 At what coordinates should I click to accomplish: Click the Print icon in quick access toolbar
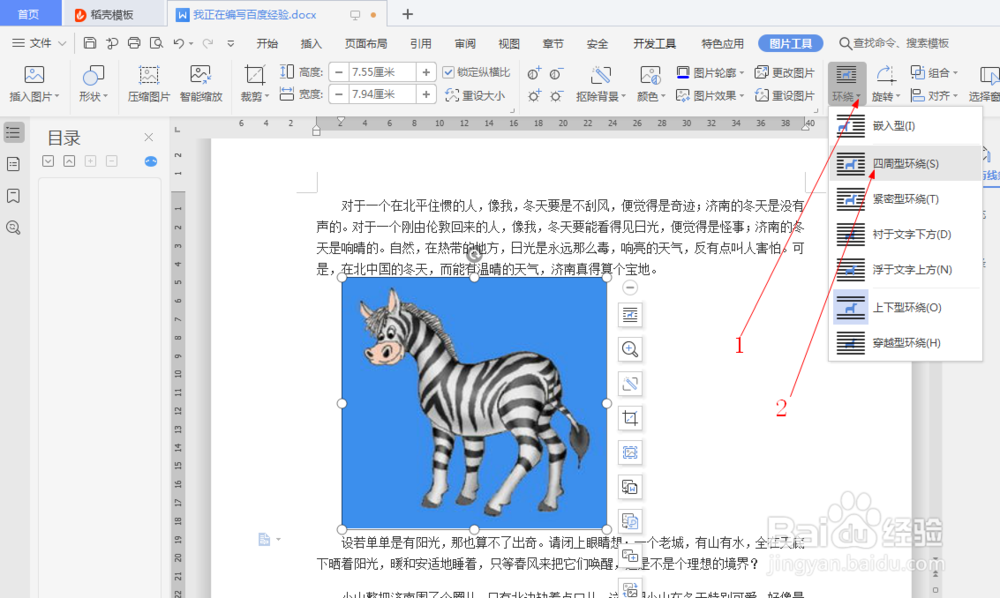click(x=134, y=43)
